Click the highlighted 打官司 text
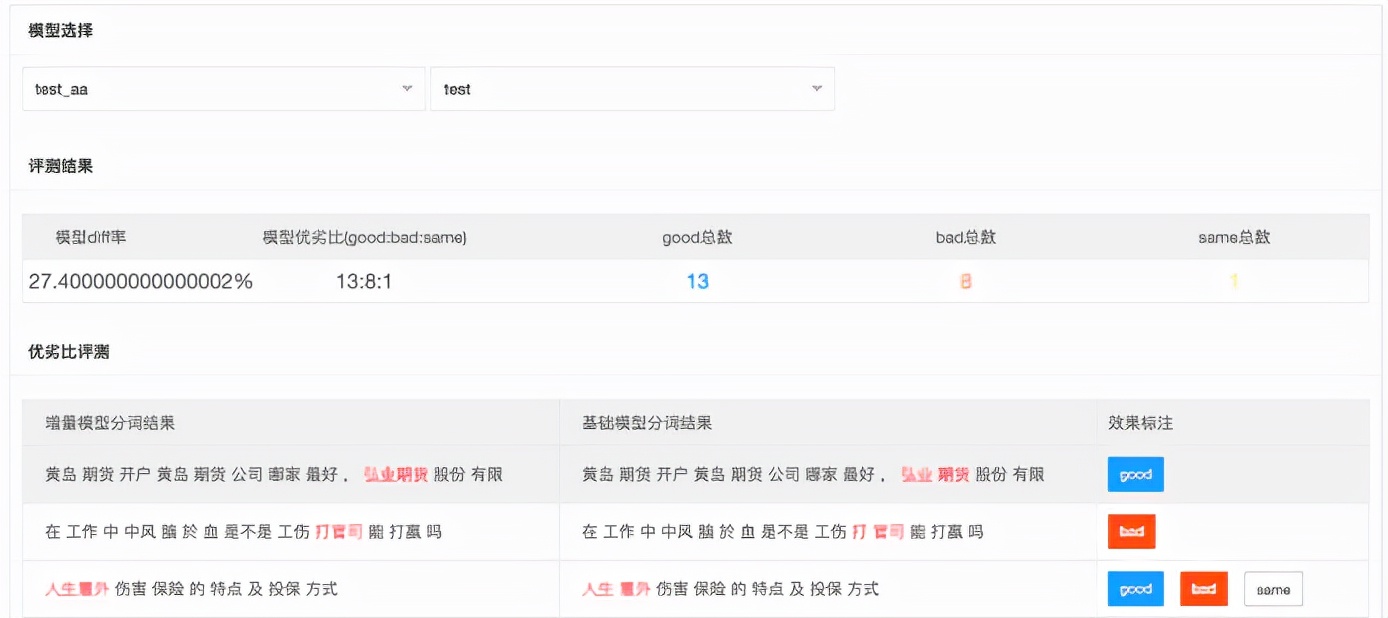The width and height of the screenshot is (1388, 618). (x=341, y=532)
